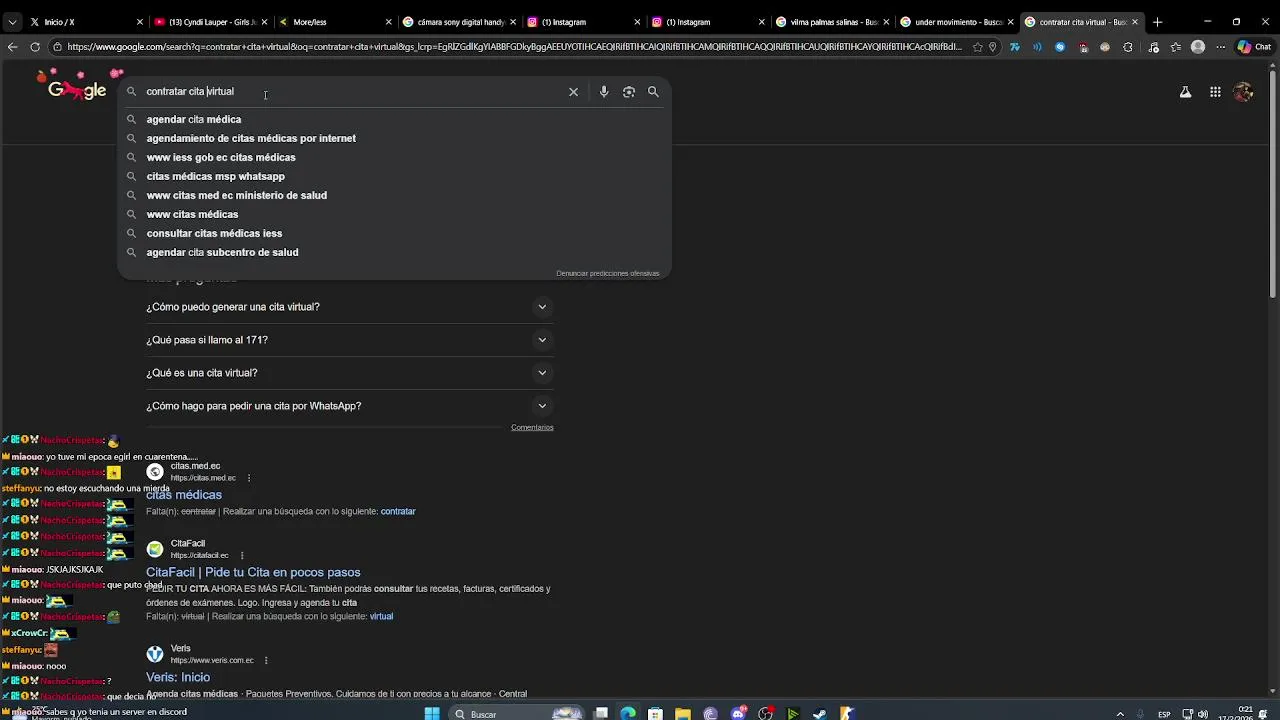1280x720 pixels.
Task: Open search by image camera icon
Action: coord(629,92)
